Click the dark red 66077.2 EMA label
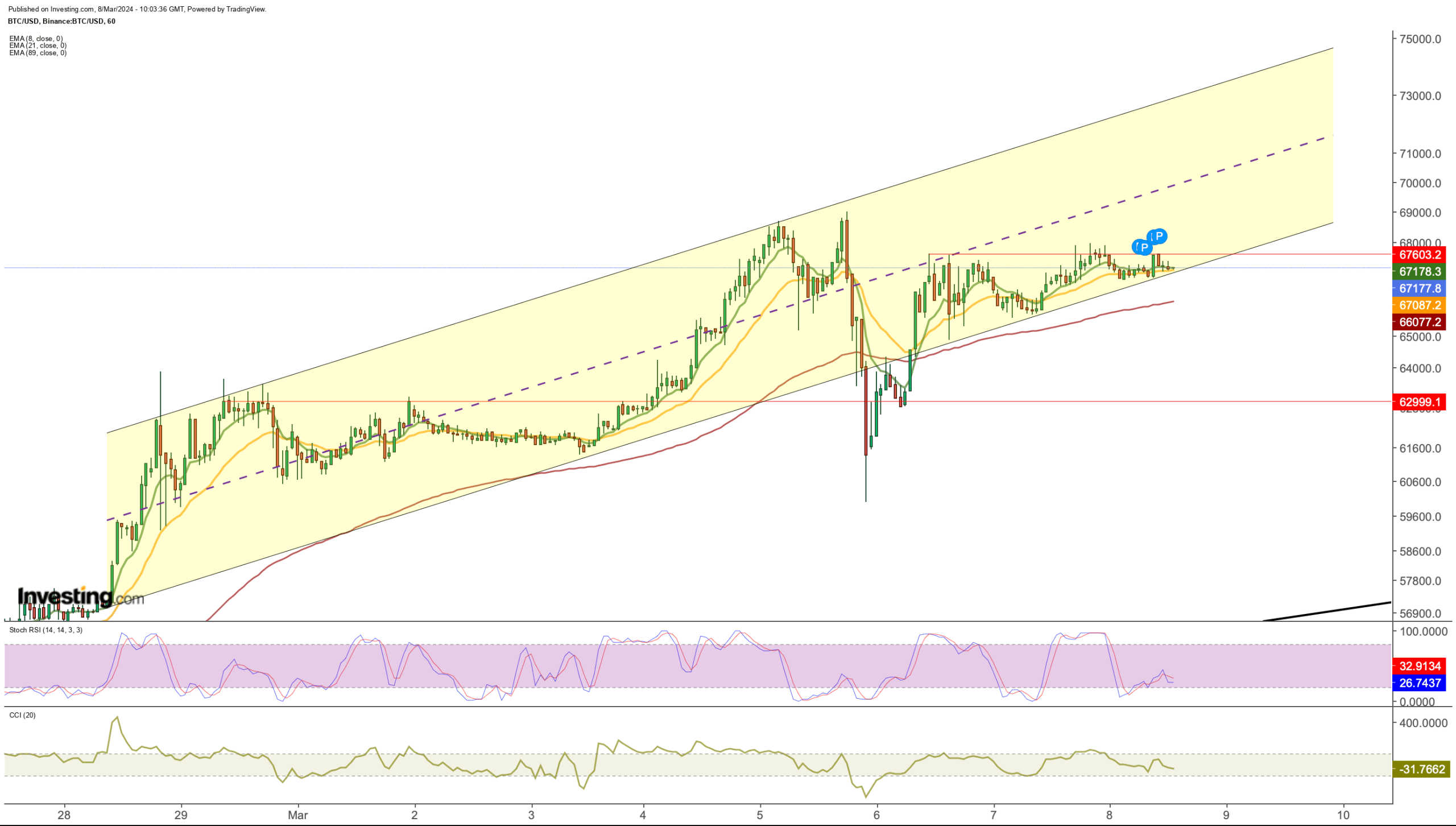Viewport: 1456px width, 826px height. click(x=1420, y=322)
